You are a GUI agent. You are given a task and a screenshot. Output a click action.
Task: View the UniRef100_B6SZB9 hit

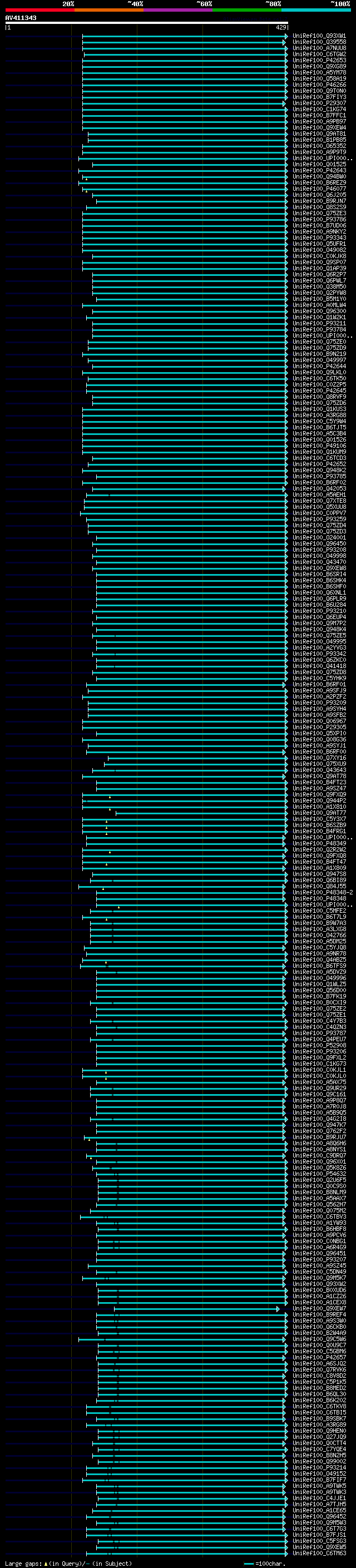pos(319,825)
